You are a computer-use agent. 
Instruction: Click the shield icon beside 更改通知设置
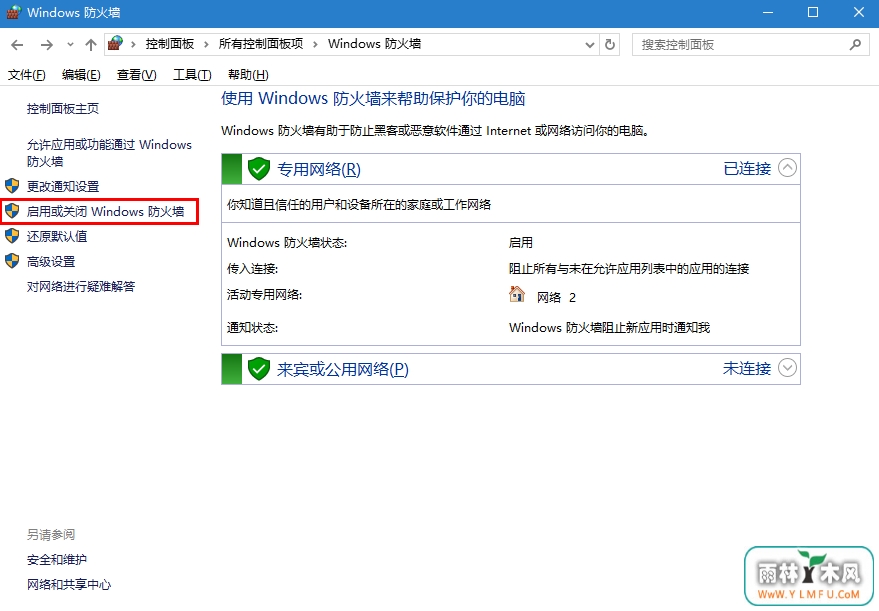click(12, 186)
